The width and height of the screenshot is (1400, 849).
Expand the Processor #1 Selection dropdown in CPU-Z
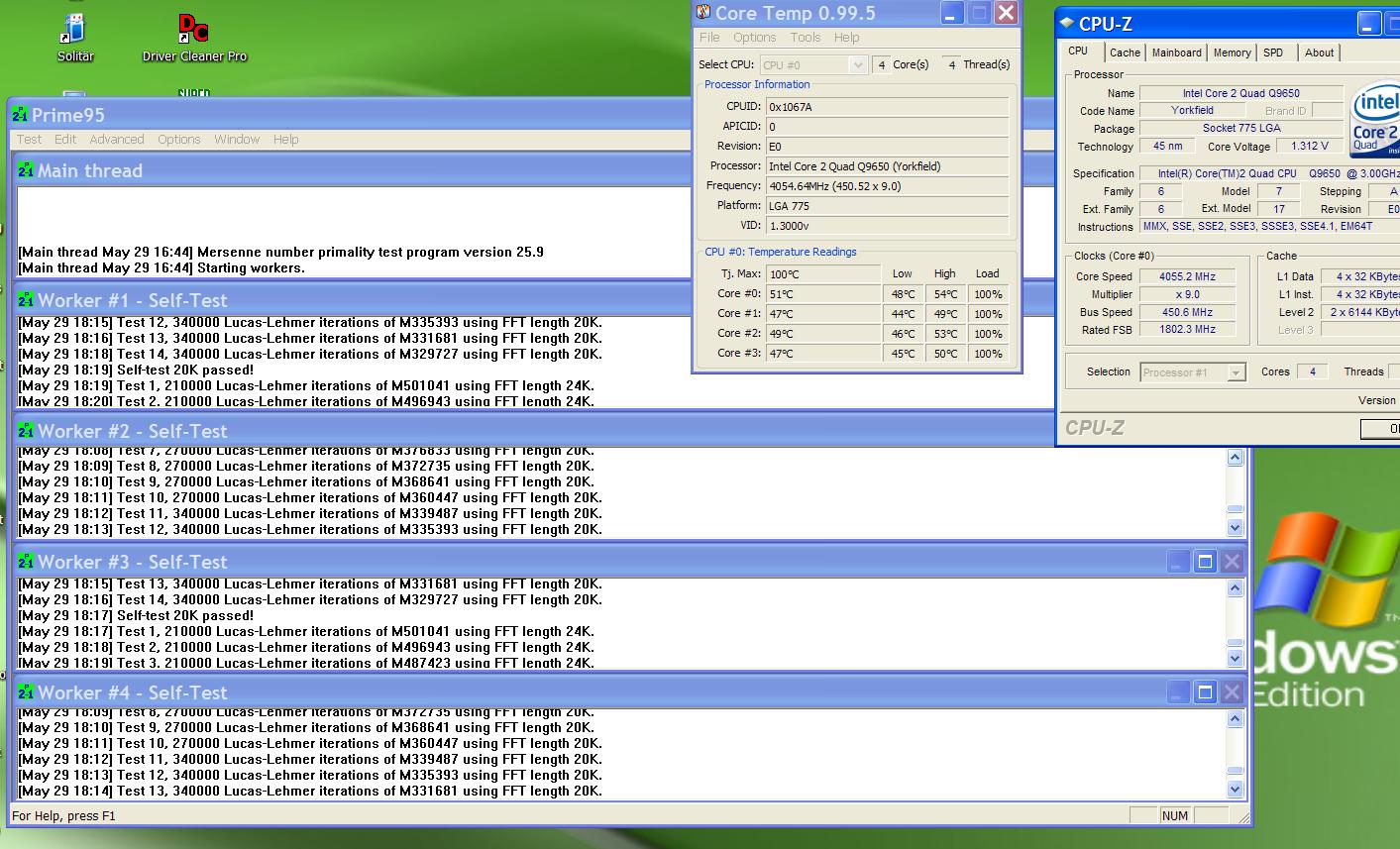point(1236,372)
